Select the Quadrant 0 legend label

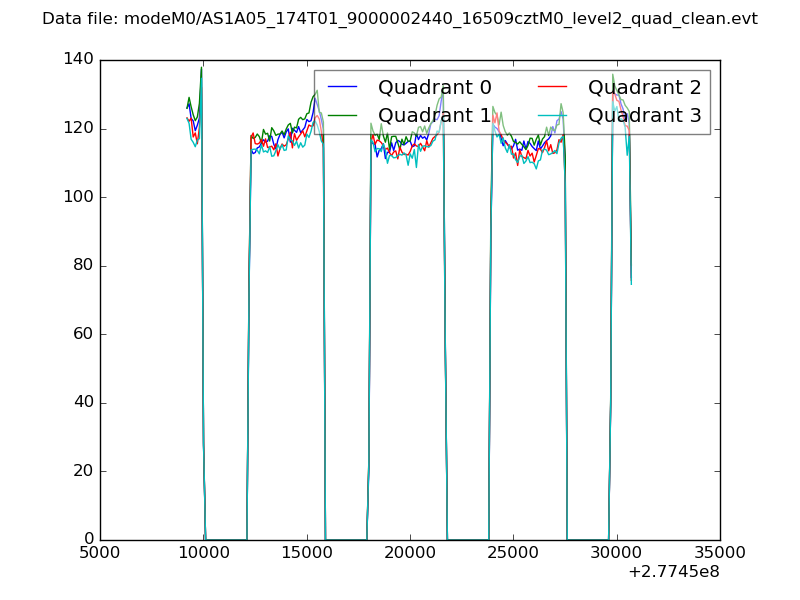[434, 88]
